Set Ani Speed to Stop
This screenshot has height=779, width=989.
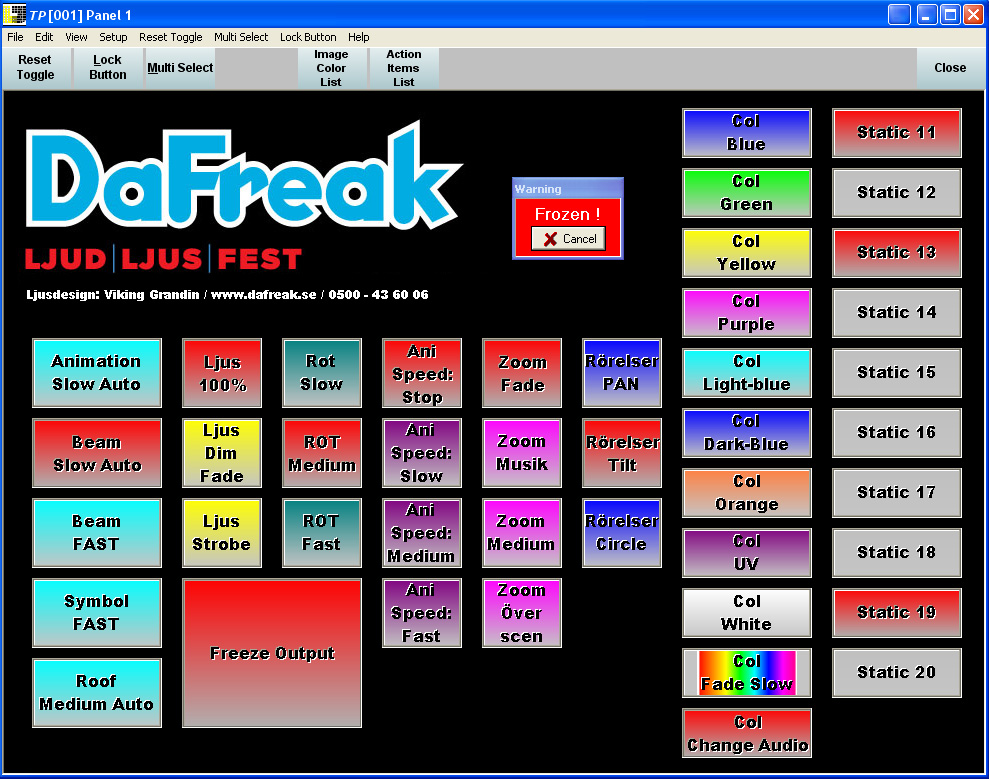pyautogui.click(x=422, y=373)
